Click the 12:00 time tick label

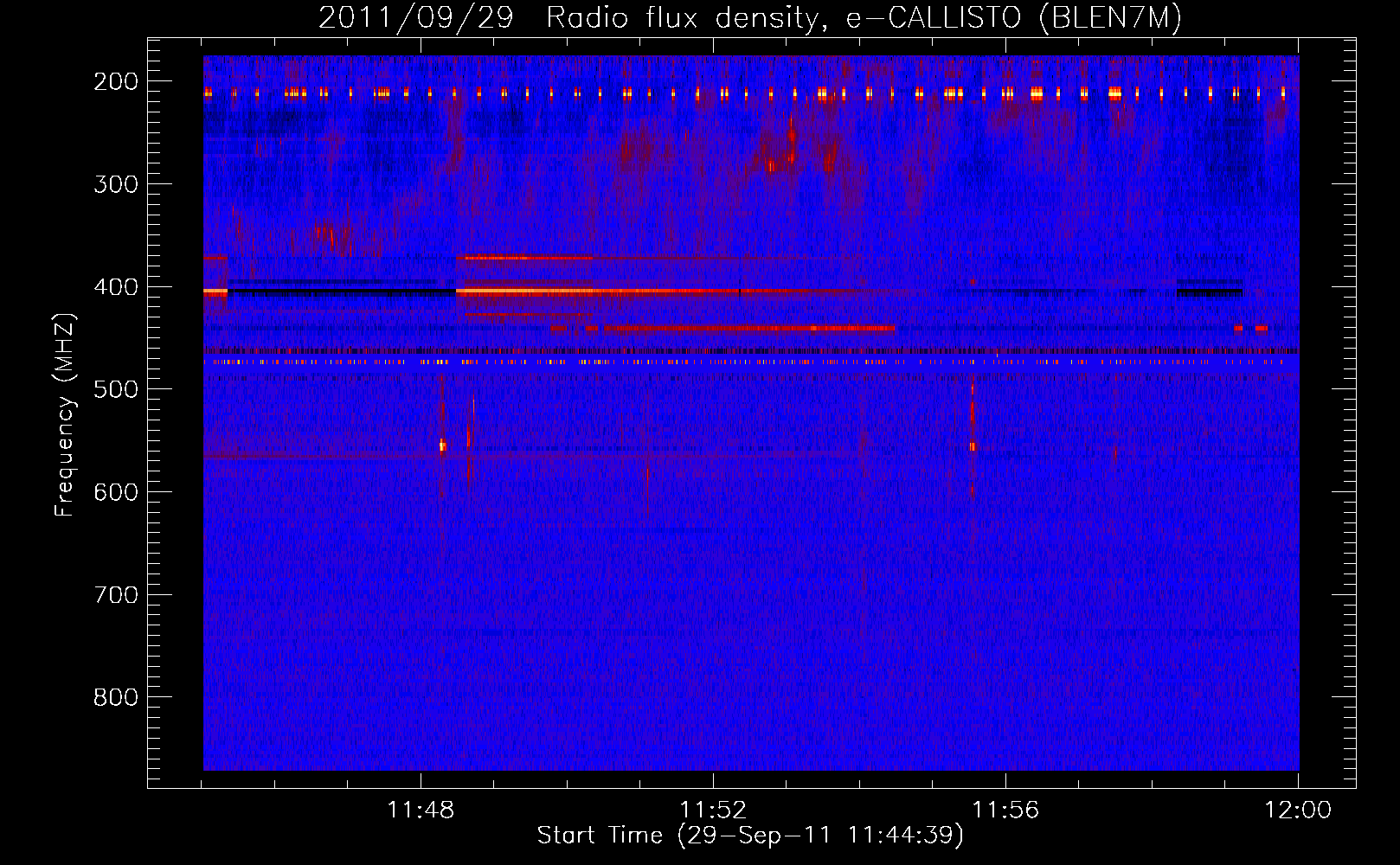pyautogui.click(x=1298, y=811)
